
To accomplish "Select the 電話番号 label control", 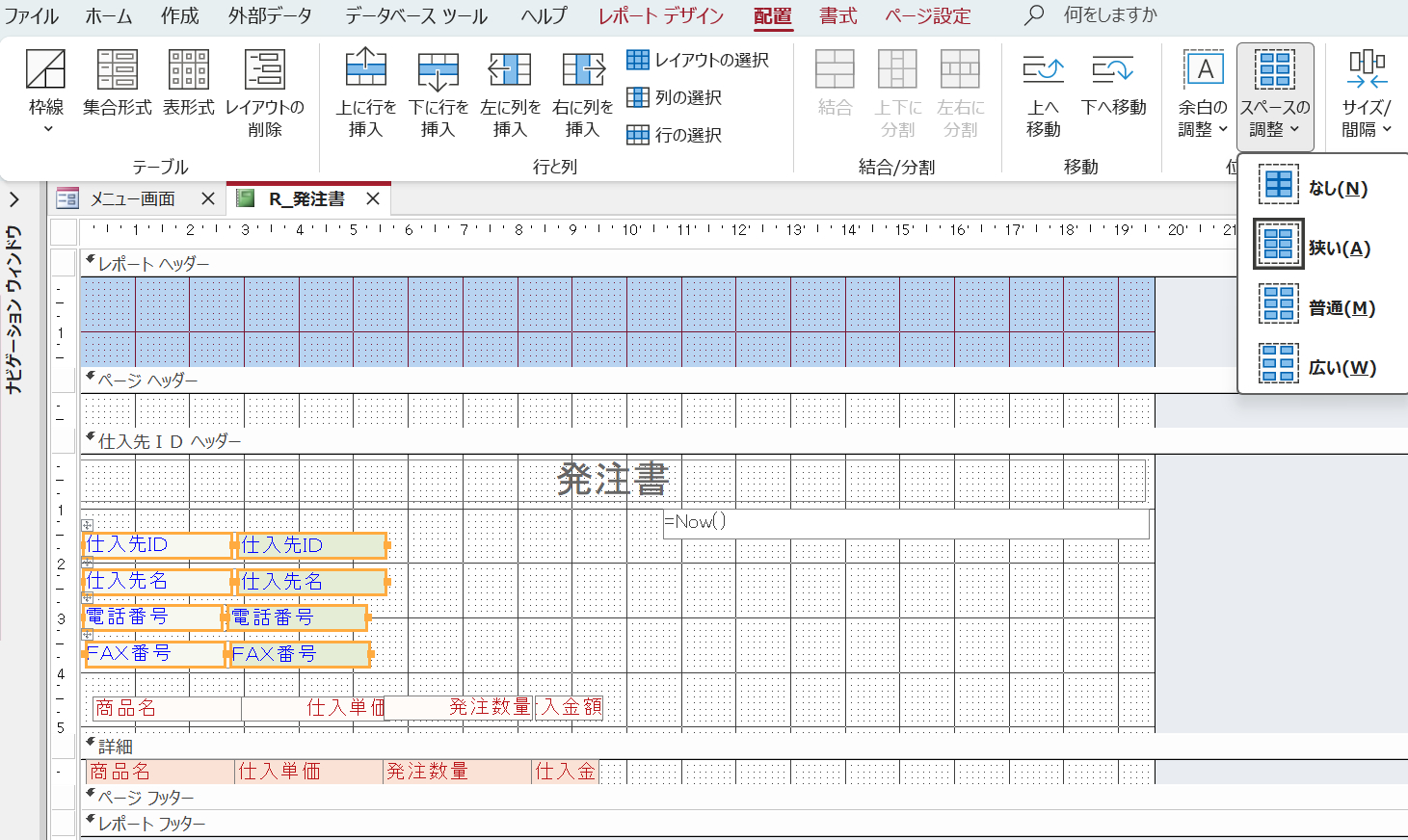I will 154,617.
